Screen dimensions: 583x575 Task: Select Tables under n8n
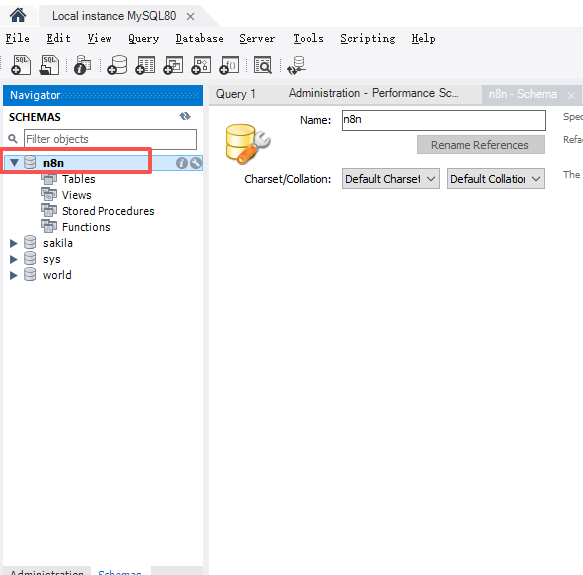click(x=78, y=179)
